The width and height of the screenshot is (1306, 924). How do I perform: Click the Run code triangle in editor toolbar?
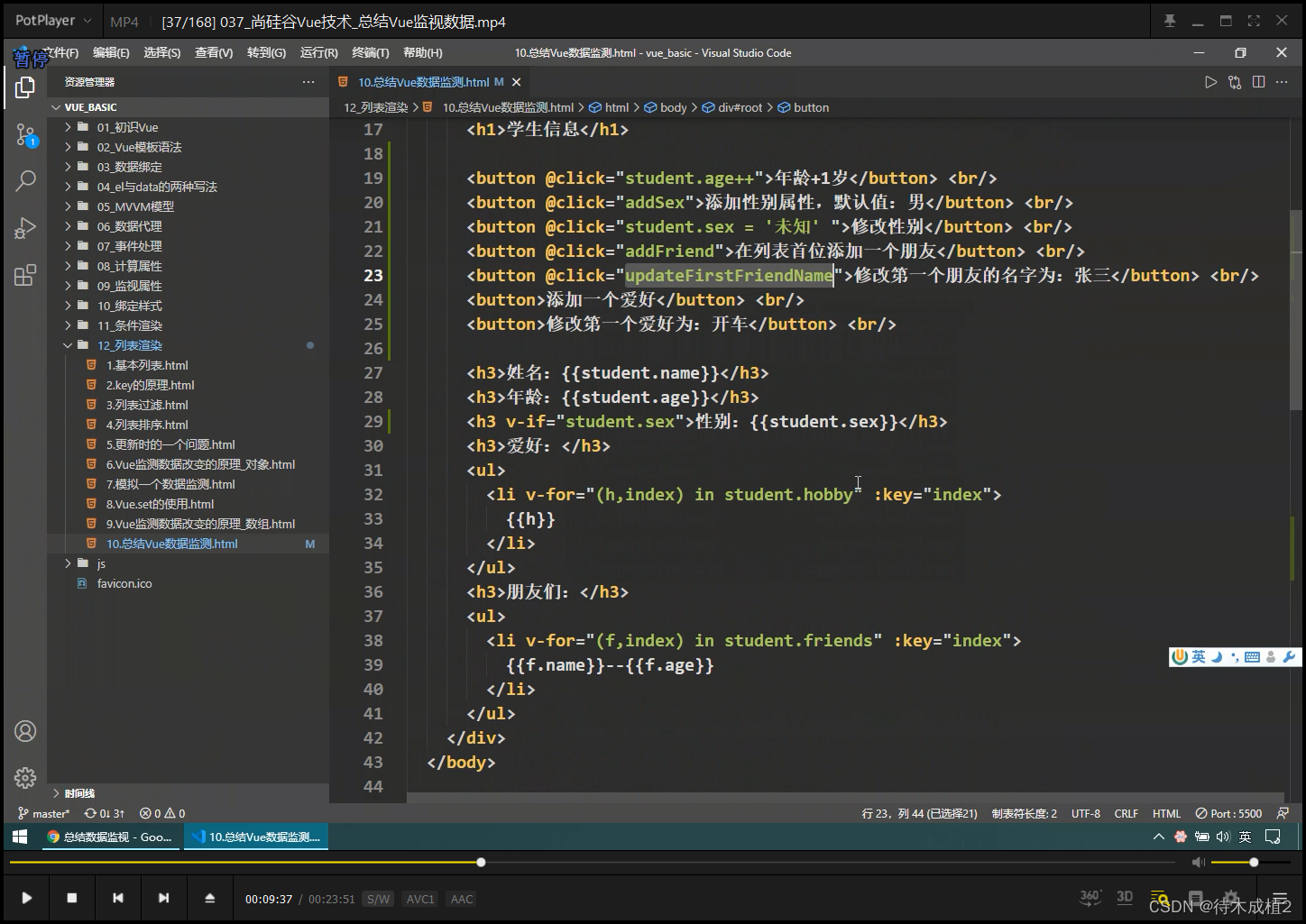(x=1210, y=82)
